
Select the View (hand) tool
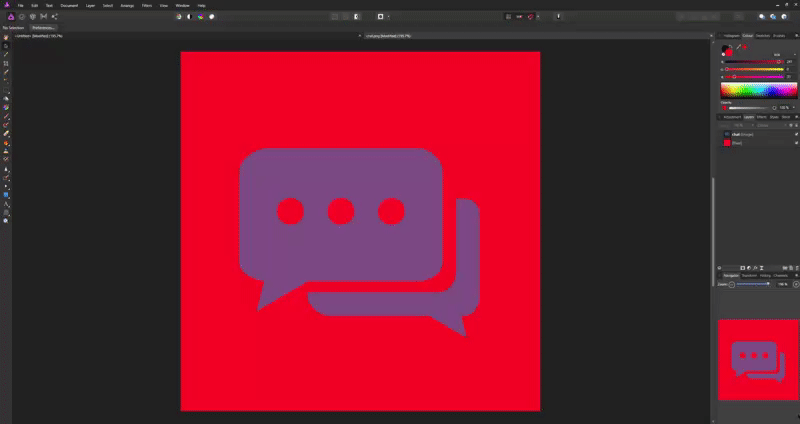tap(6, 37)
